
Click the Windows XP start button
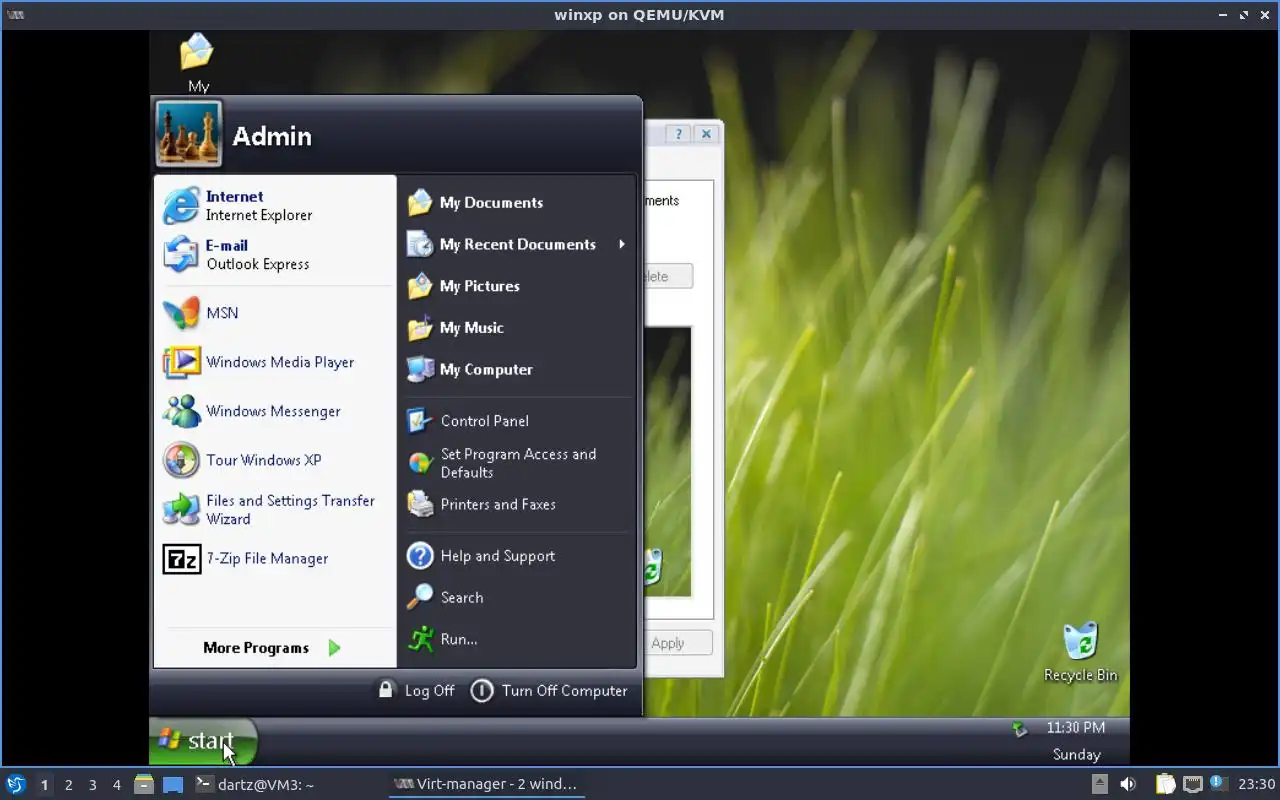[203, 741]
